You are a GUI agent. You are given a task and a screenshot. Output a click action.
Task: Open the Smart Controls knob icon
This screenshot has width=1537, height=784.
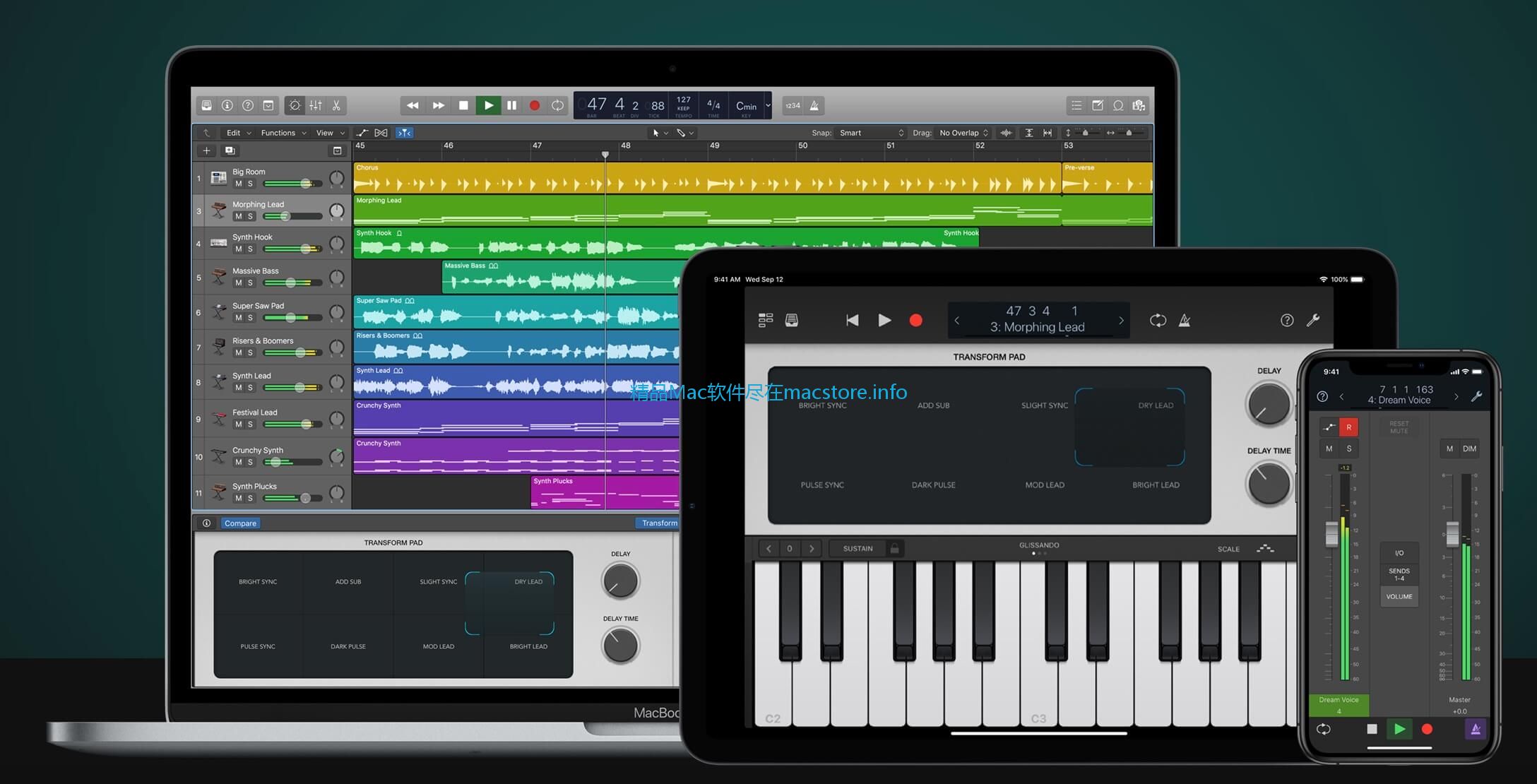pos(296,105)
